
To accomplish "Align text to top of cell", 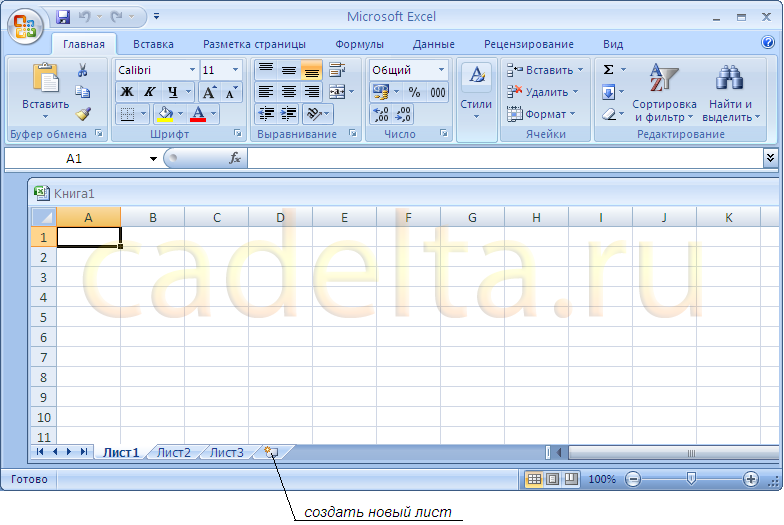I will (x=266, y=70).
